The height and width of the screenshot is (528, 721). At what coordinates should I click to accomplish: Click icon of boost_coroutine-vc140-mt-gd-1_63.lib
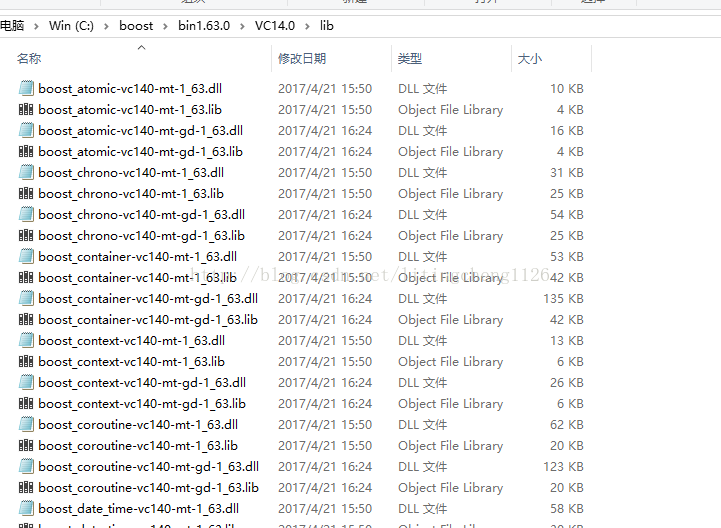[26, 488]
